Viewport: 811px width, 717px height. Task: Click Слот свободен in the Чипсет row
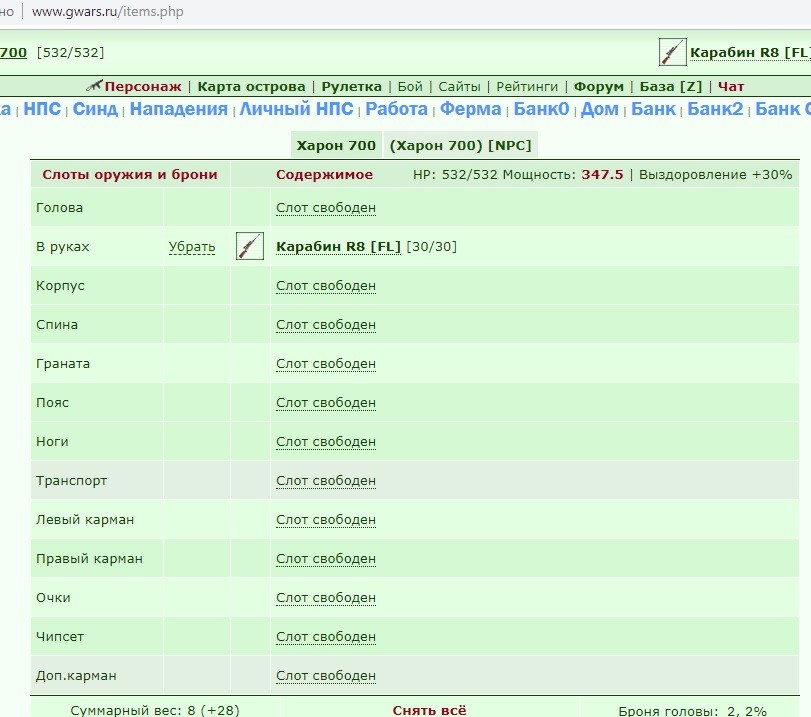(326, 637)
